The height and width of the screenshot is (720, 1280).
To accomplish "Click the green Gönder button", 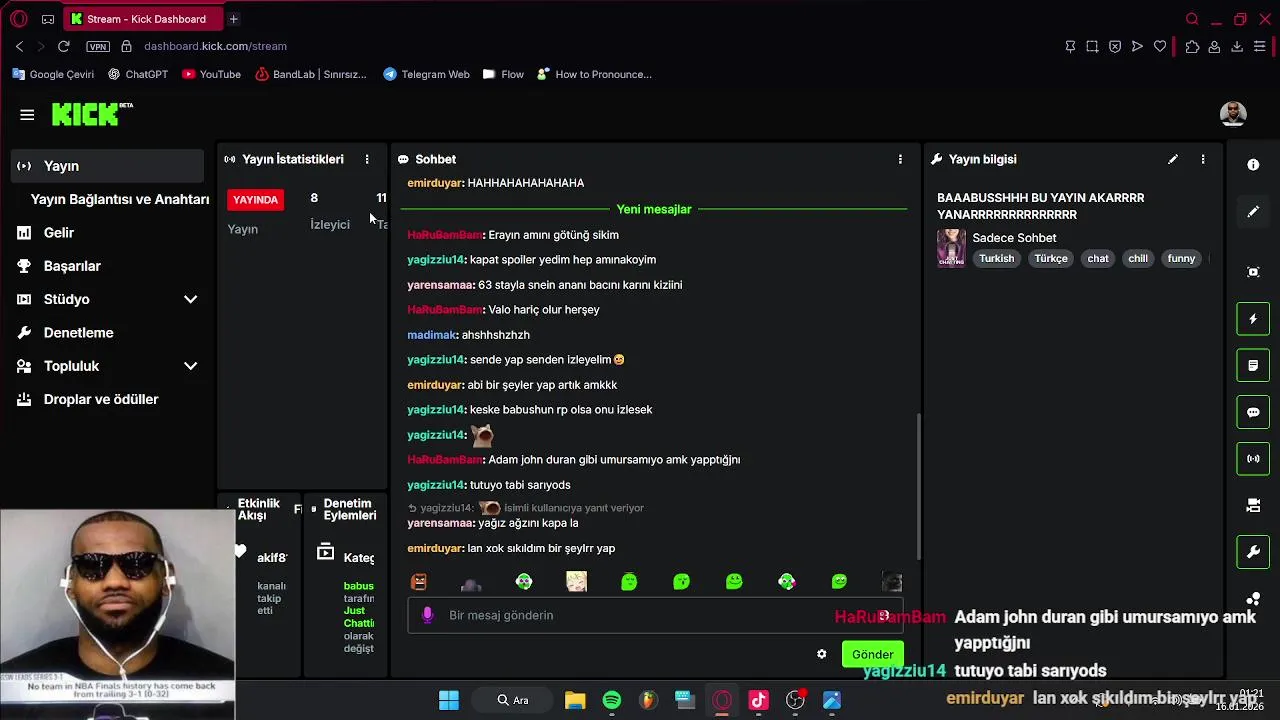I will coord(873,654).
